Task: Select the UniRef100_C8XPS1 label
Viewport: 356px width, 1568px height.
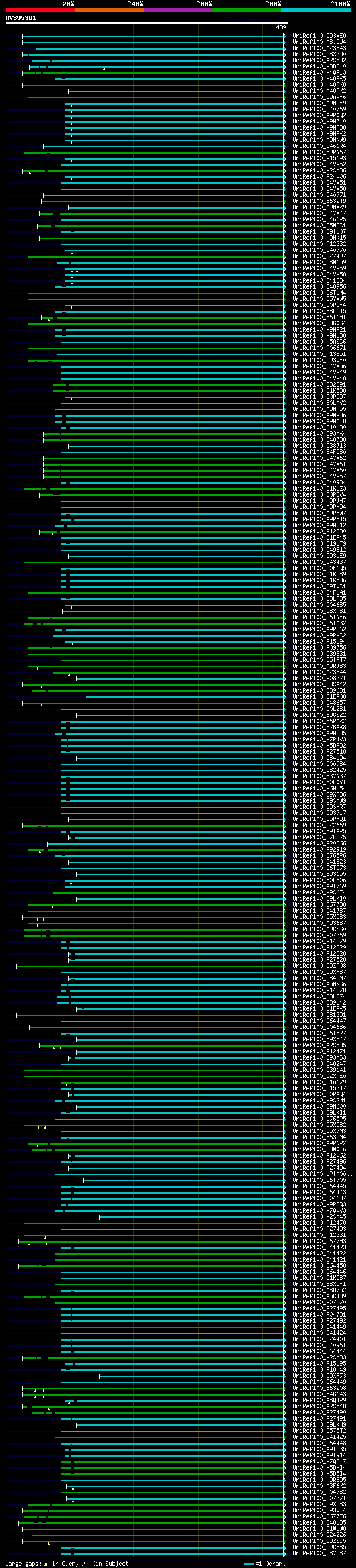Action: tap(319, 611)
